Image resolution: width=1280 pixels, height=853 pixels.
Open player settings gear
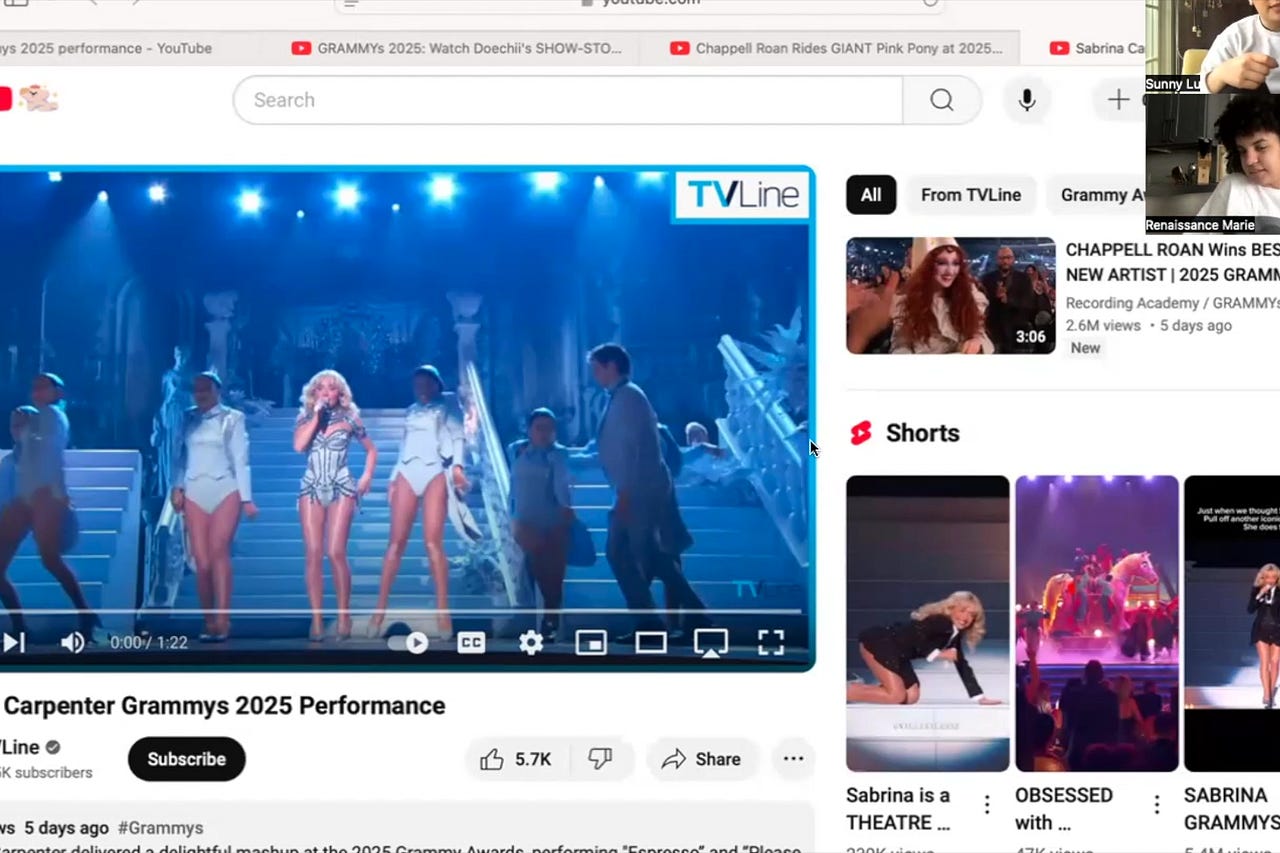531,643
